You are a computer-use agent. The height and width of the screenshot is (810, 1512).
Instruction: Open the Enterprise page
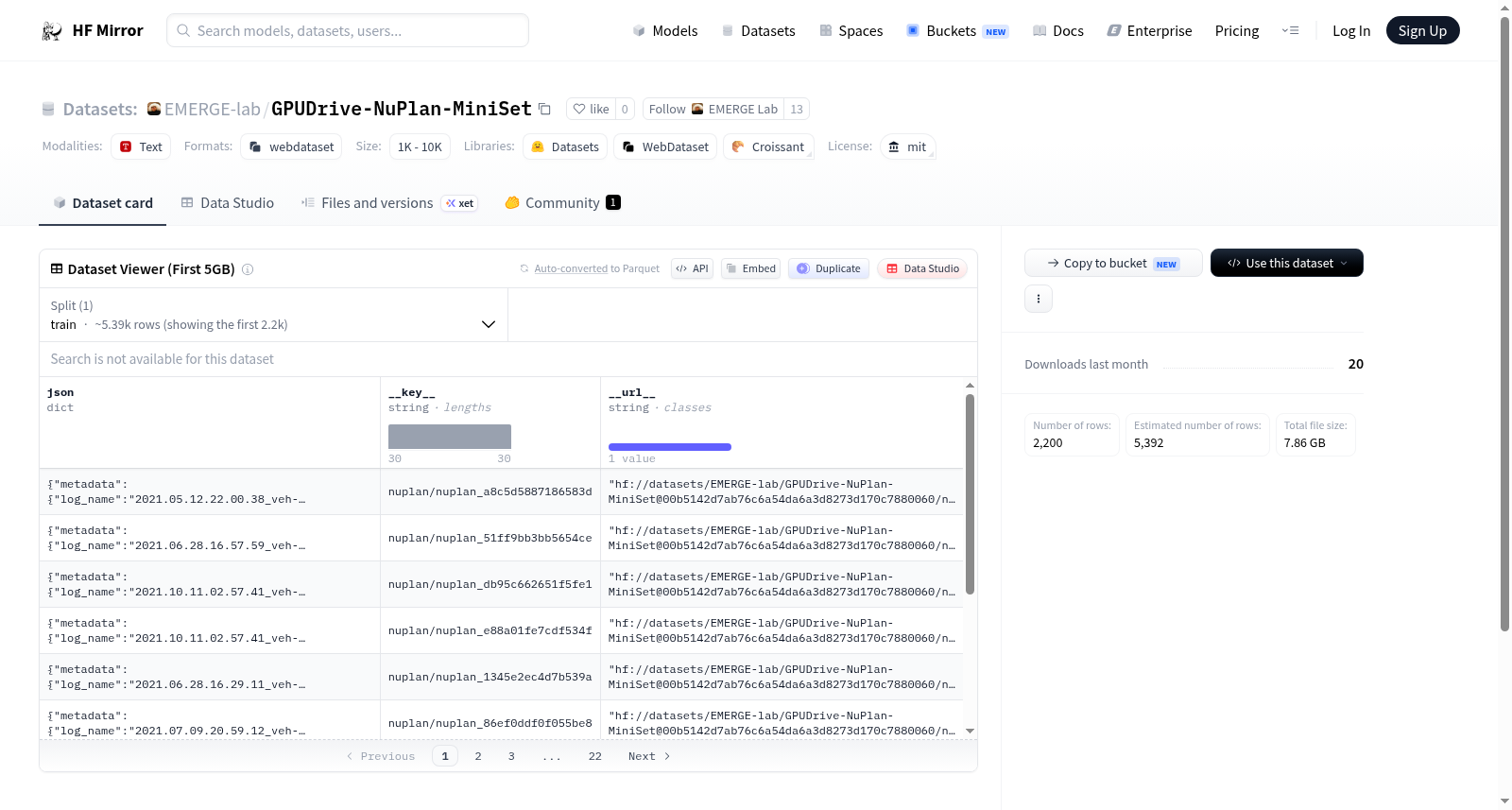(x=1149, y=31)
